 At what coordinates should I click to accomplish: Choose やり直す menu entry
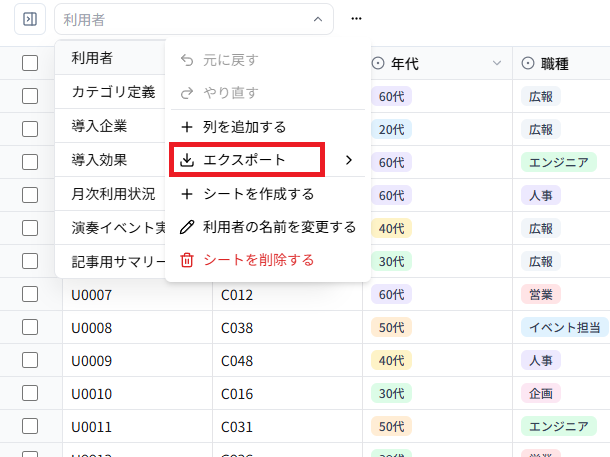268,93
